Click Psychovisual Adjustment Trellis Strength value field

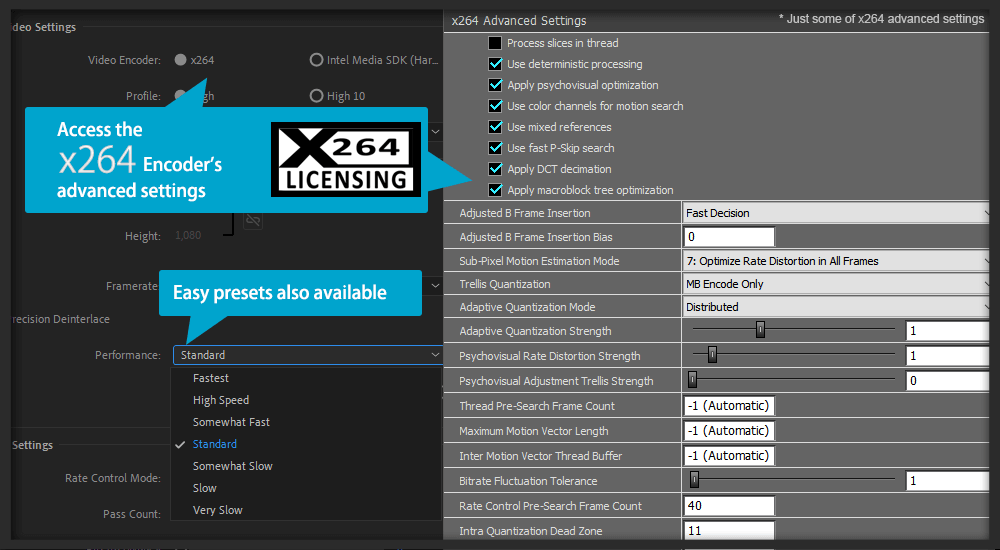pos(948,380)
